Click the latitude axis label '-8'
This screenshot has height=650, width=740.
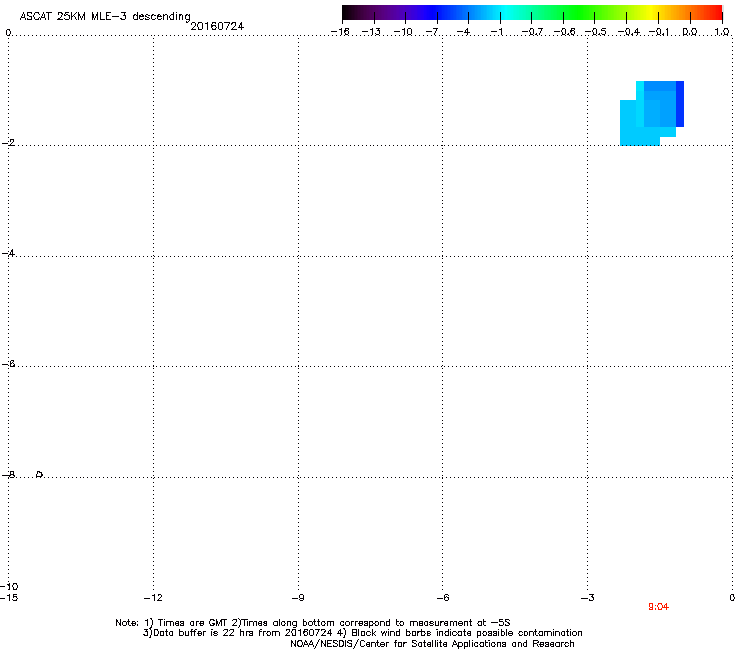8,475
